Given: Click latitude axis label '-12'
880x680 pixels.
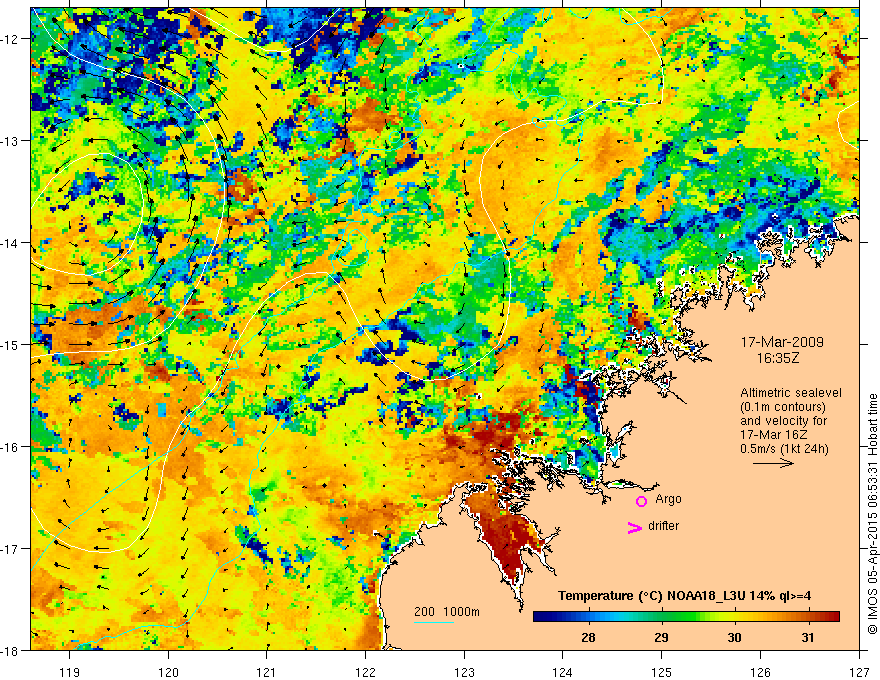Looking at the screenshot, I should (10, 39).
